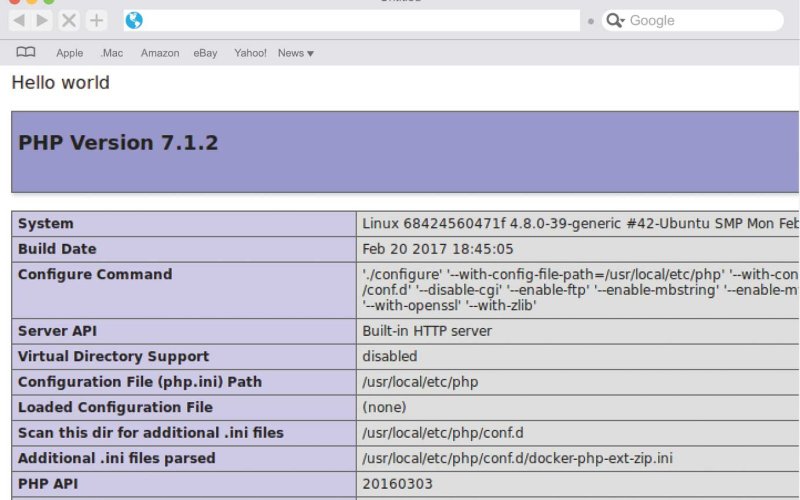Click the globe site icon in address bar

point(134,20)
